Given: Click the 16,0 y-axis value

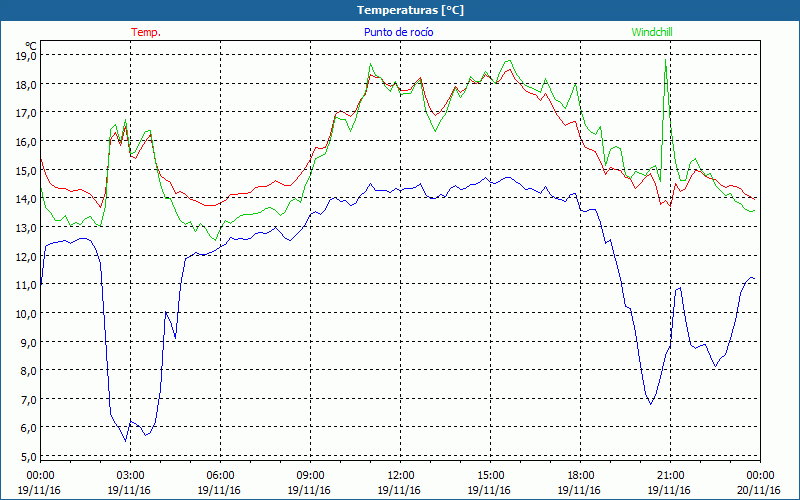Looking at the screenshot, I should (x=26, y=141).
